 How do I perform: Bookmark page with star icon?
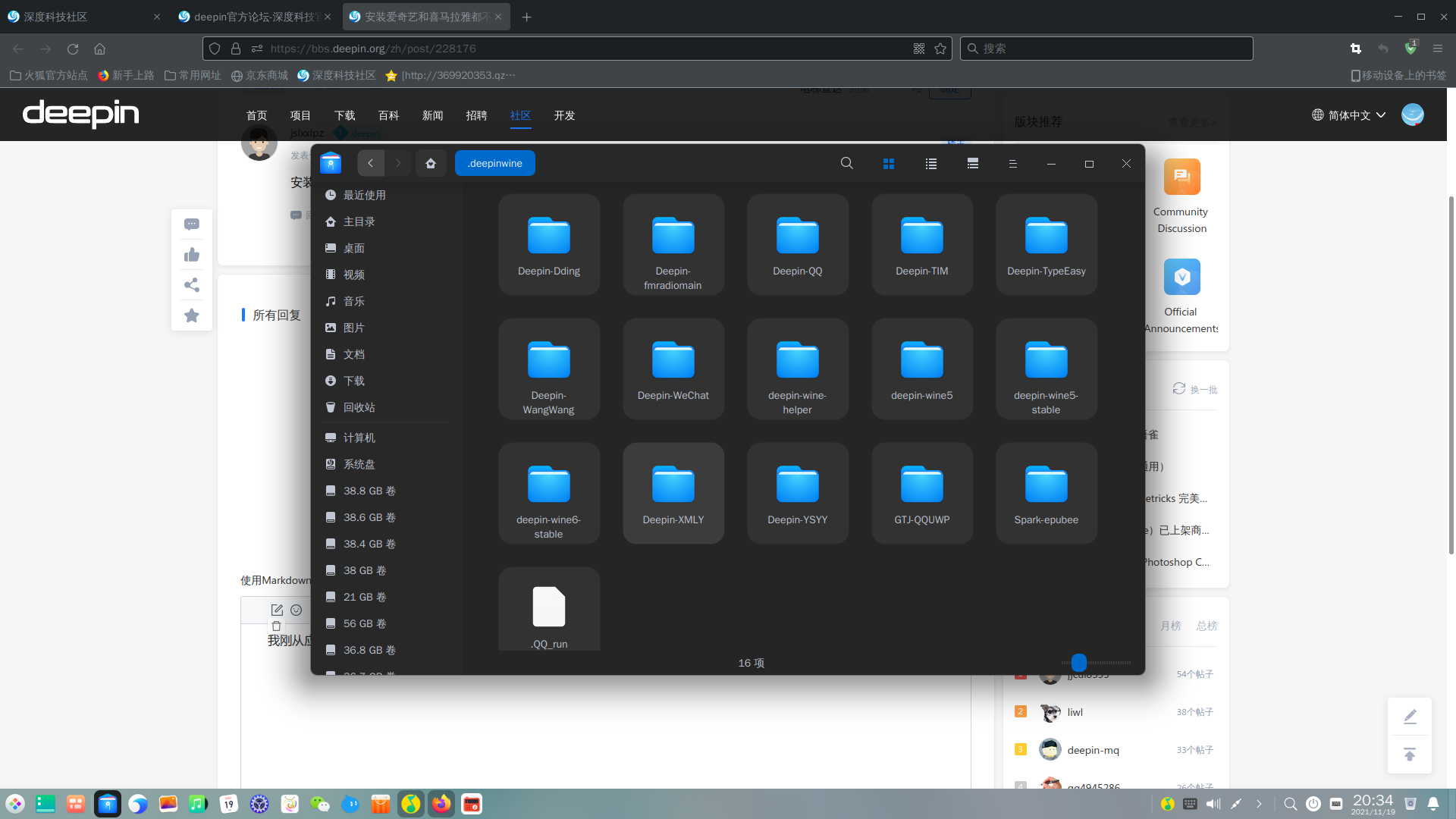tap(940, 49)
